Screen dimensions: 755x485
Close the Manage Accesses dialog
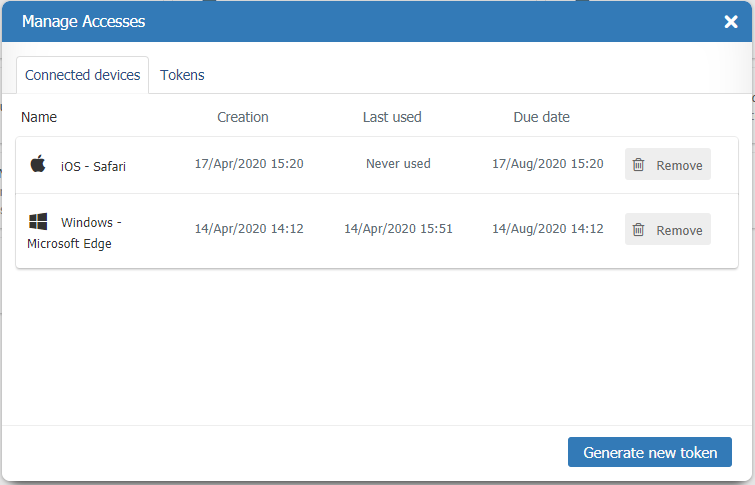[x=731, y=21]
